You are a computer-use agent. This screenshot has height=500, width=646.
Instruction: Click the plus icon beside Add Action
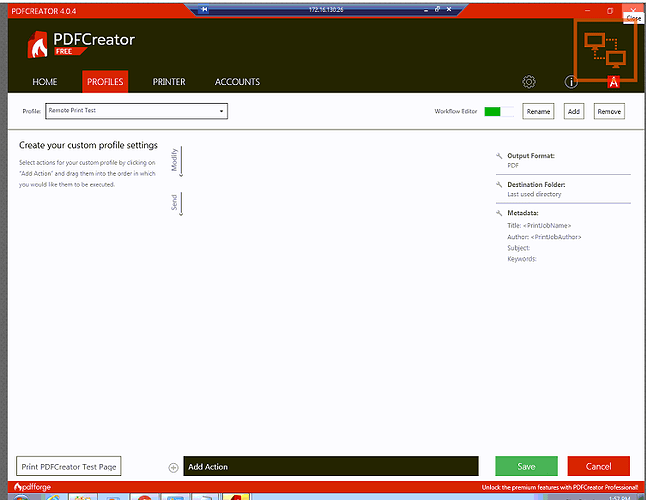[173, 467]
